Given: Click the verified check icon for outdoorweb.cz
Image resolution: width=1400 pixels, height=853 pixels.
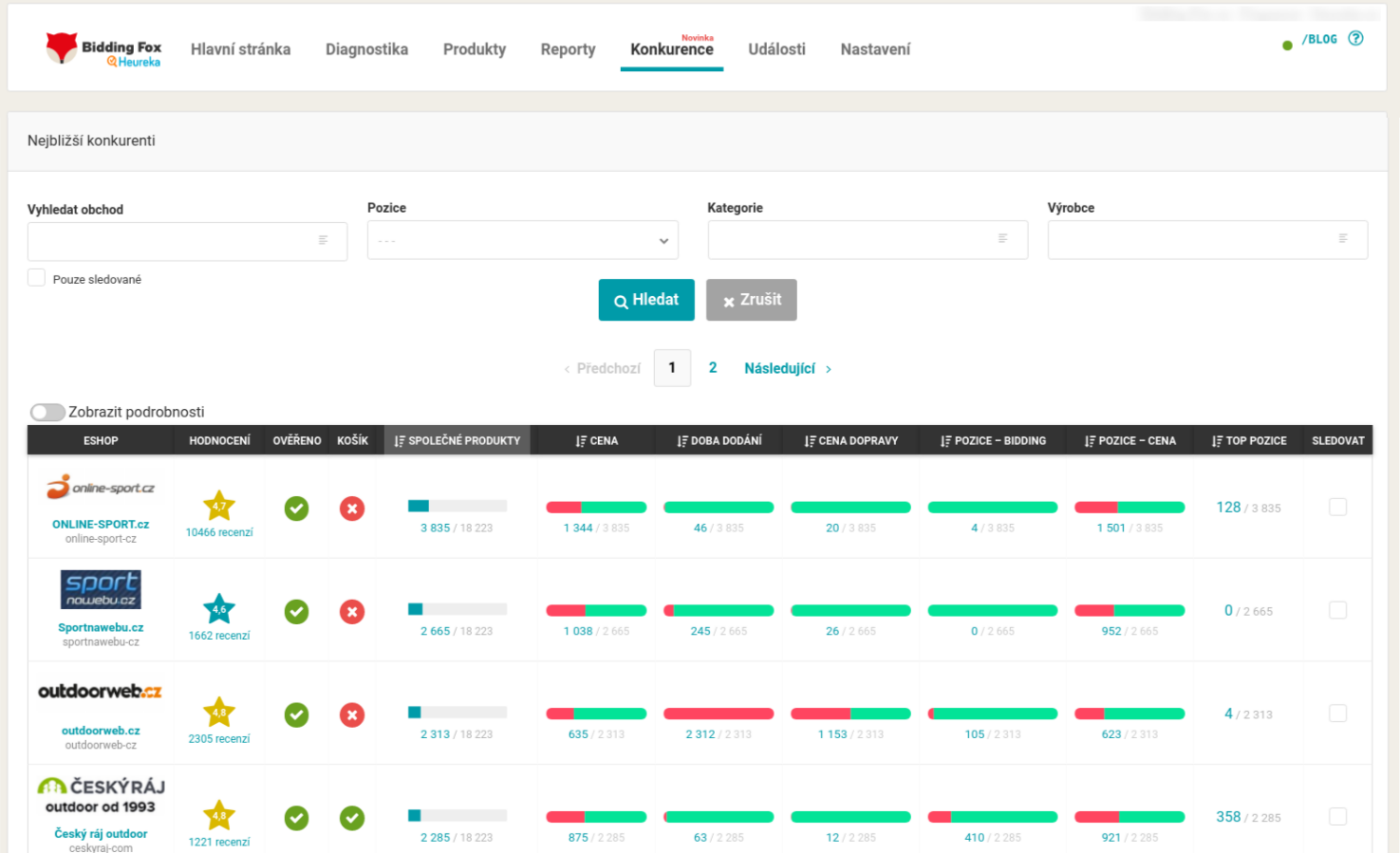Looking at the screenshot, I should 297,715.
